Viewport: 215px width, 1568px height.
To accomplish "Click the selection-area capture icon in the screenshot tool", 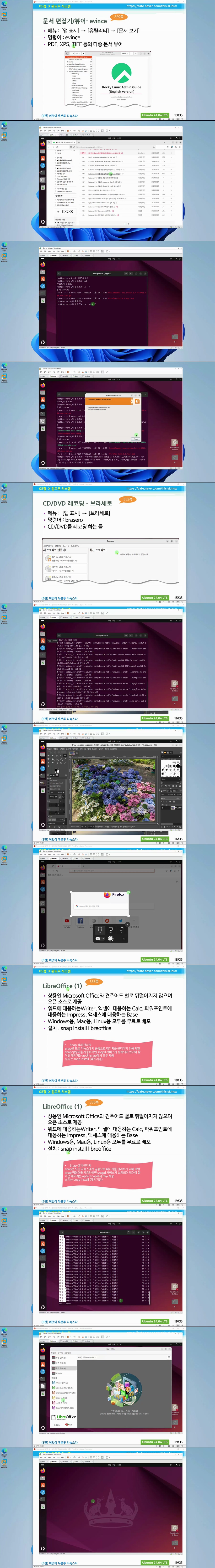I will 100,929.
